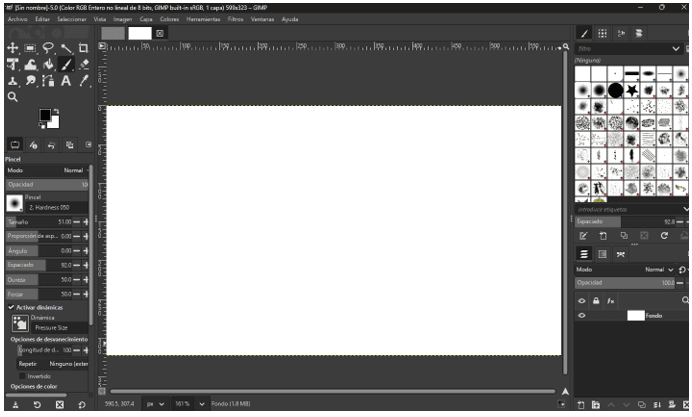Open the Capa menu
Viewport: 692px width, 417px height.
point(146,19)
